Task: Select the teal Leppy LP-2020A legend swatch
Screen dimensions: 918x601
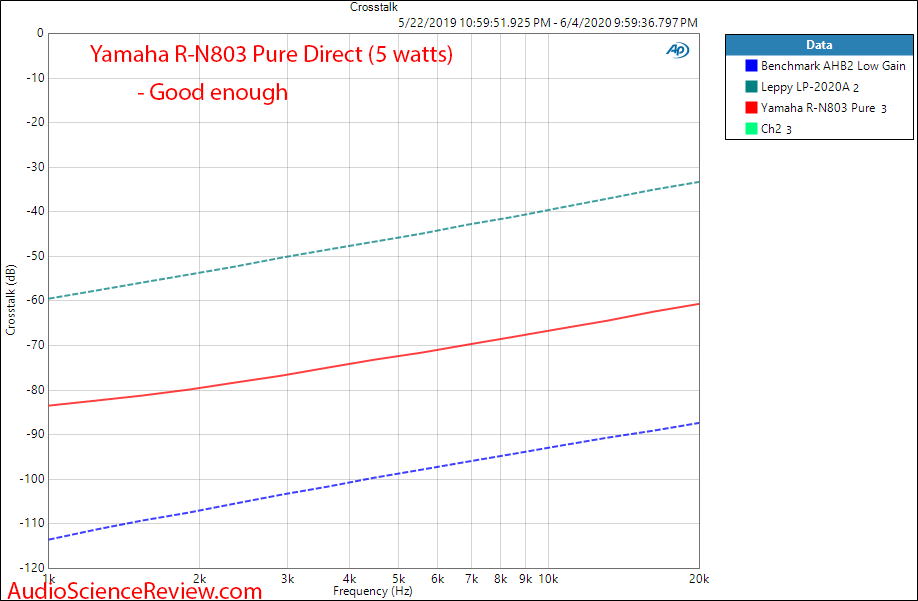Action: pos(751,87)
